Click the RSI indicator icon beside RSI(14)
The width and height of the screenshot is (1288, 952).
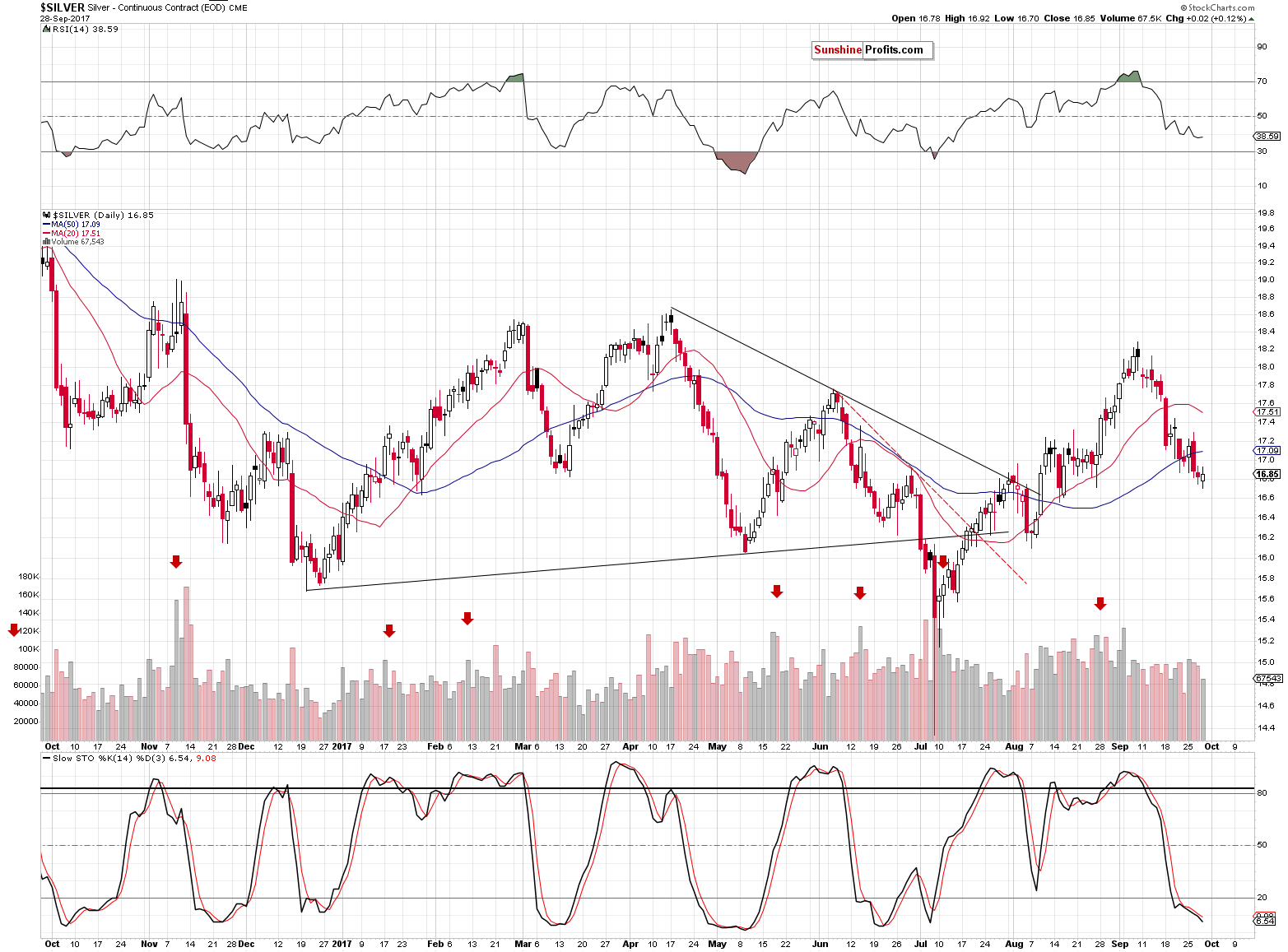[46, 29]
